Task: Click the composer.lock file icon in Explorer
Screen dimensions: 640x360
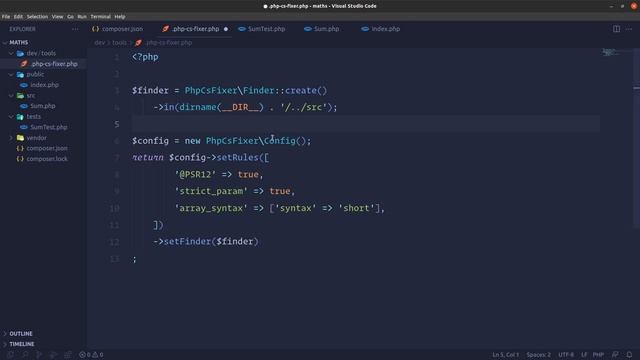Action: point(20,159)
